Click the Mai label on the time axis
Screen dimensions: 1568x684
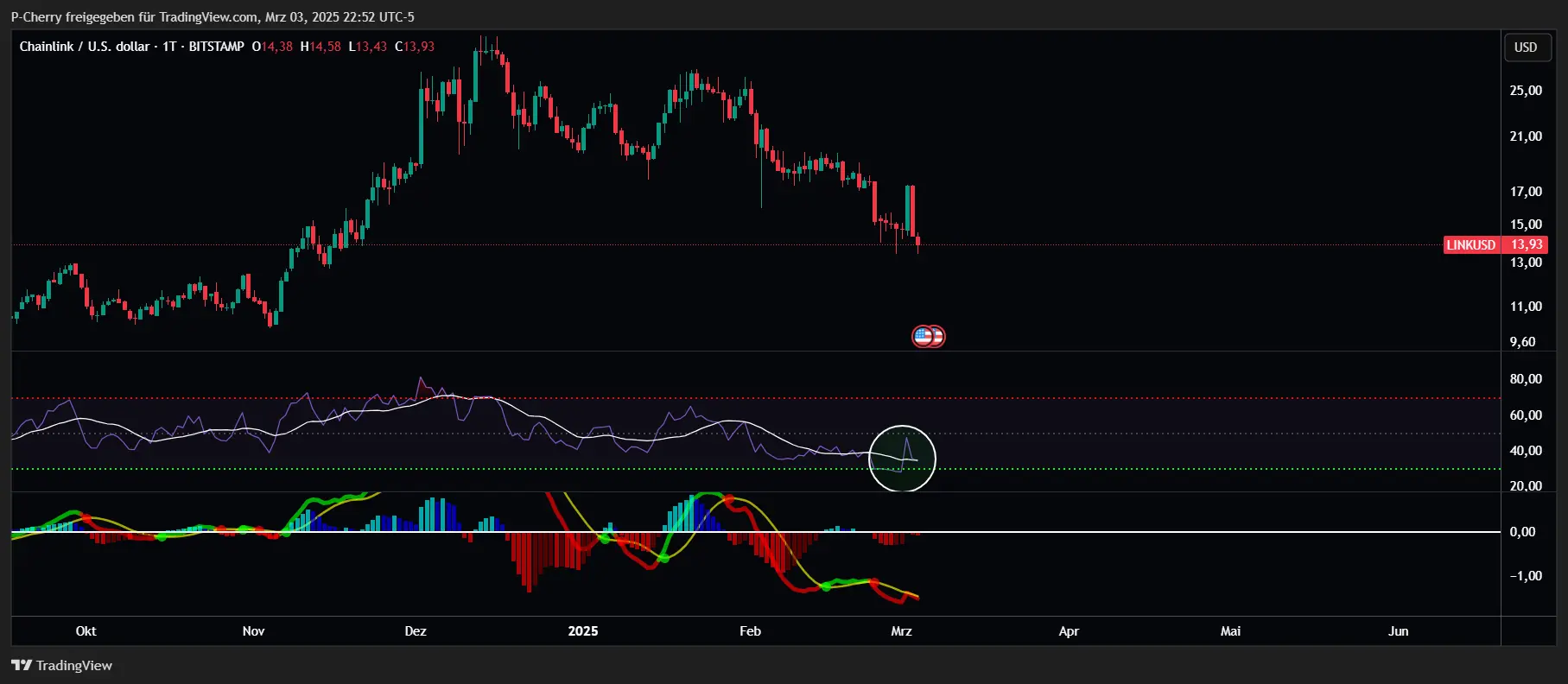tap(1230, 631)
